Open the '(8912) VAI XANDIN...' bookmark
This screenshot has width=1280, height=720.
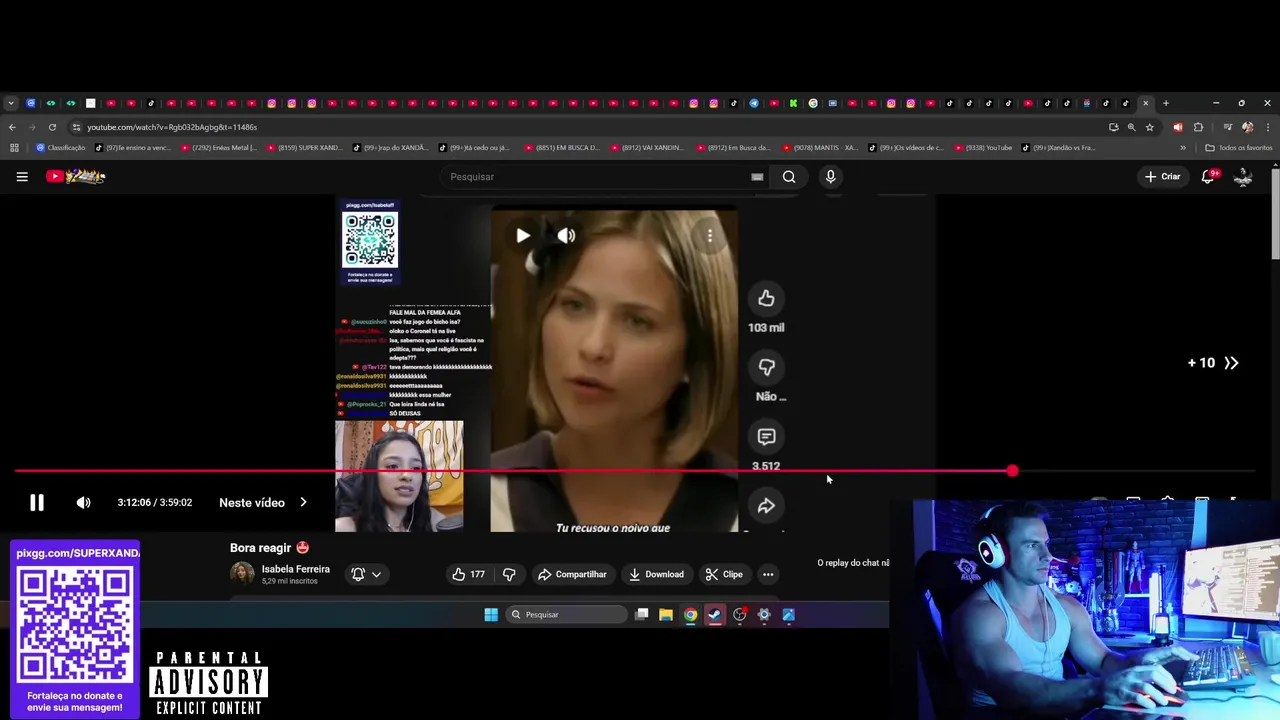[647, 148]
